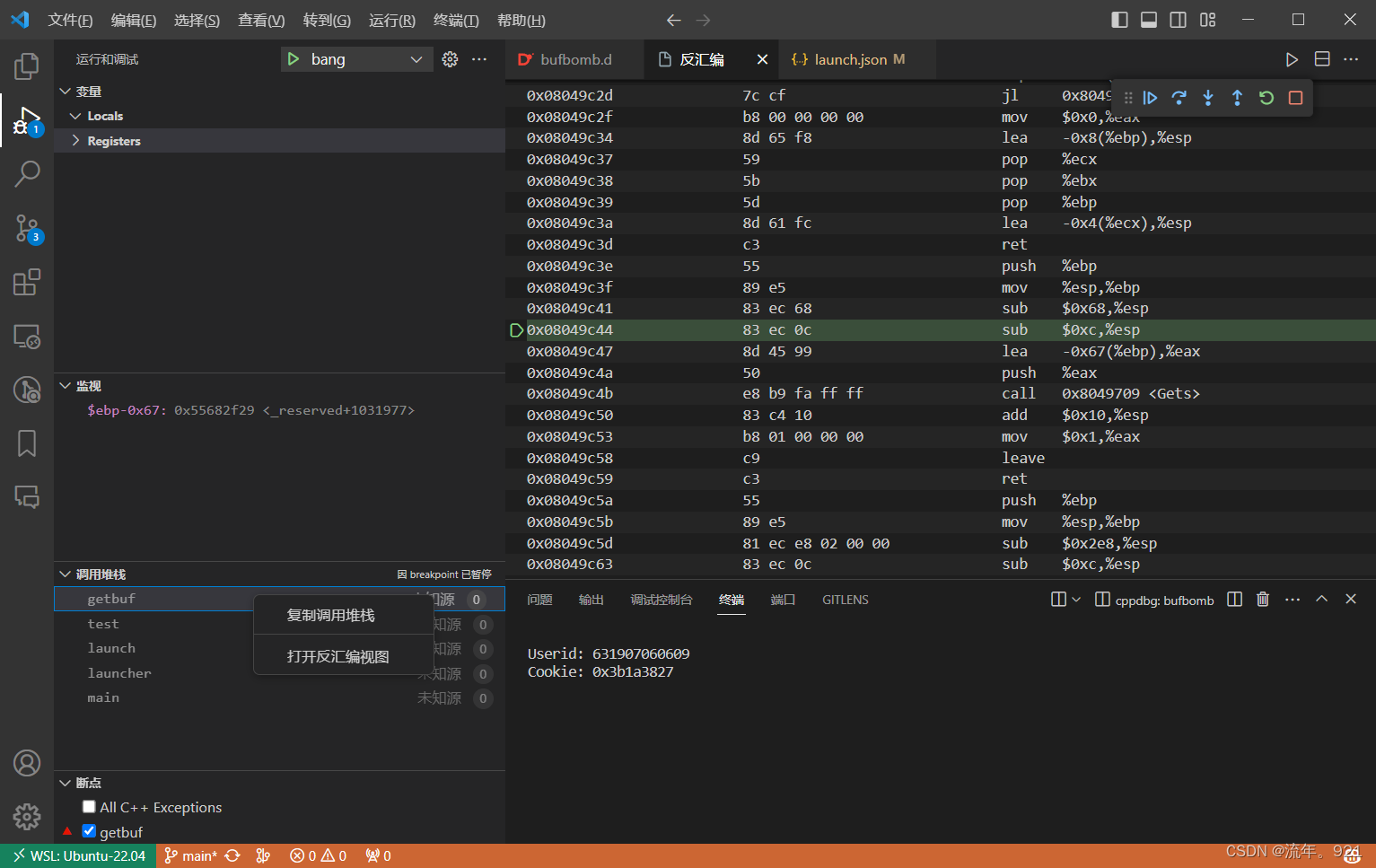The image size is (1376, 868).
Task: Open the 文件(F) menu
Action: pyautogui.click(x=70, y=20)
